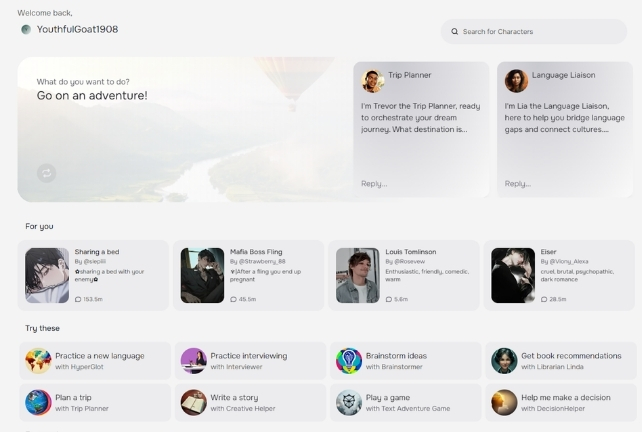Screen dimensions: 642x432
Task: Type in Search for Characters field
Action: coord(540,32)
